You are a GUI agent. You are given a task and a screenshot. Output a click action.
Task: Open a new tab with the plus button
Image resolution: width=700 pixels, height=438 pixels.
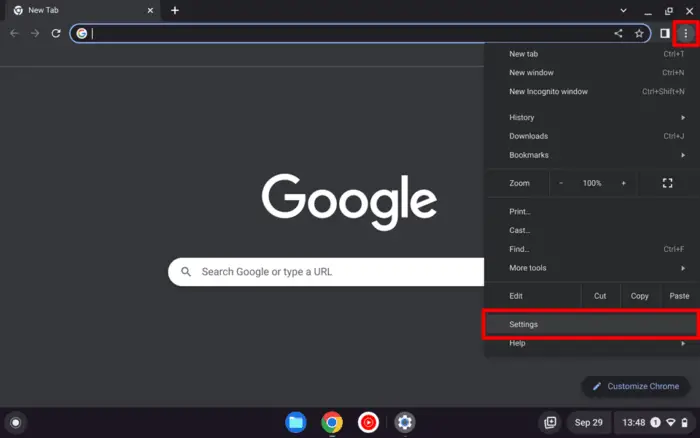175,10
